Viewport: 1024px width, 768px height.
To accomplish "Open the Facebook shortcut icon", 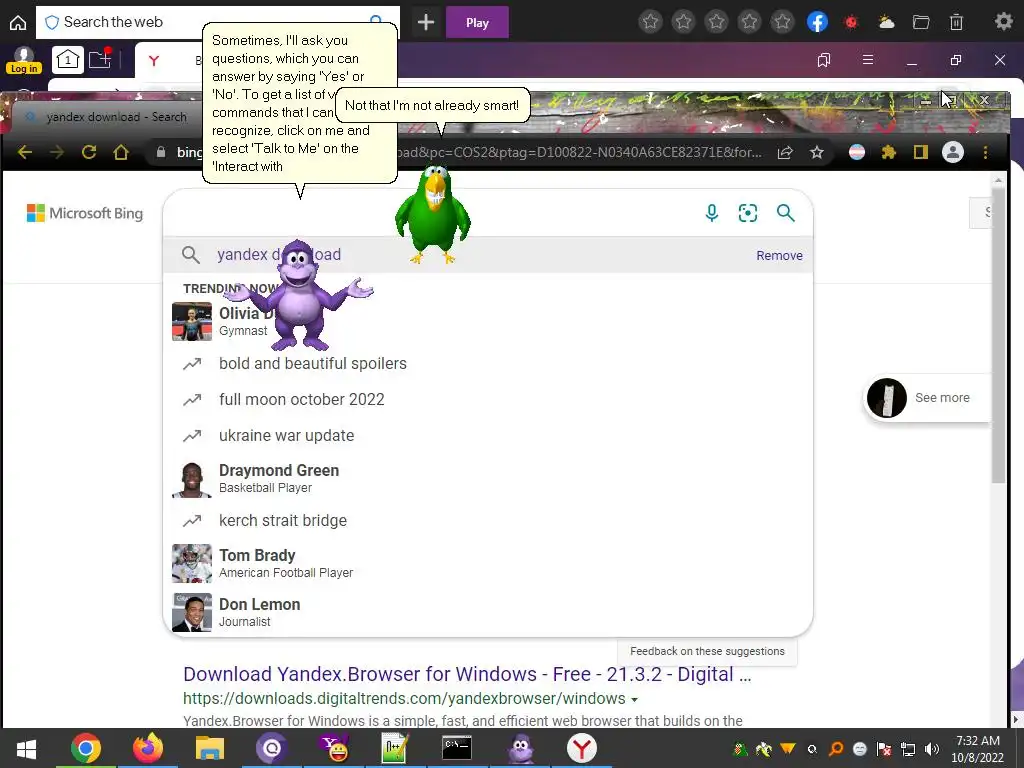I will pyautogui.click(x=817, y=23).
